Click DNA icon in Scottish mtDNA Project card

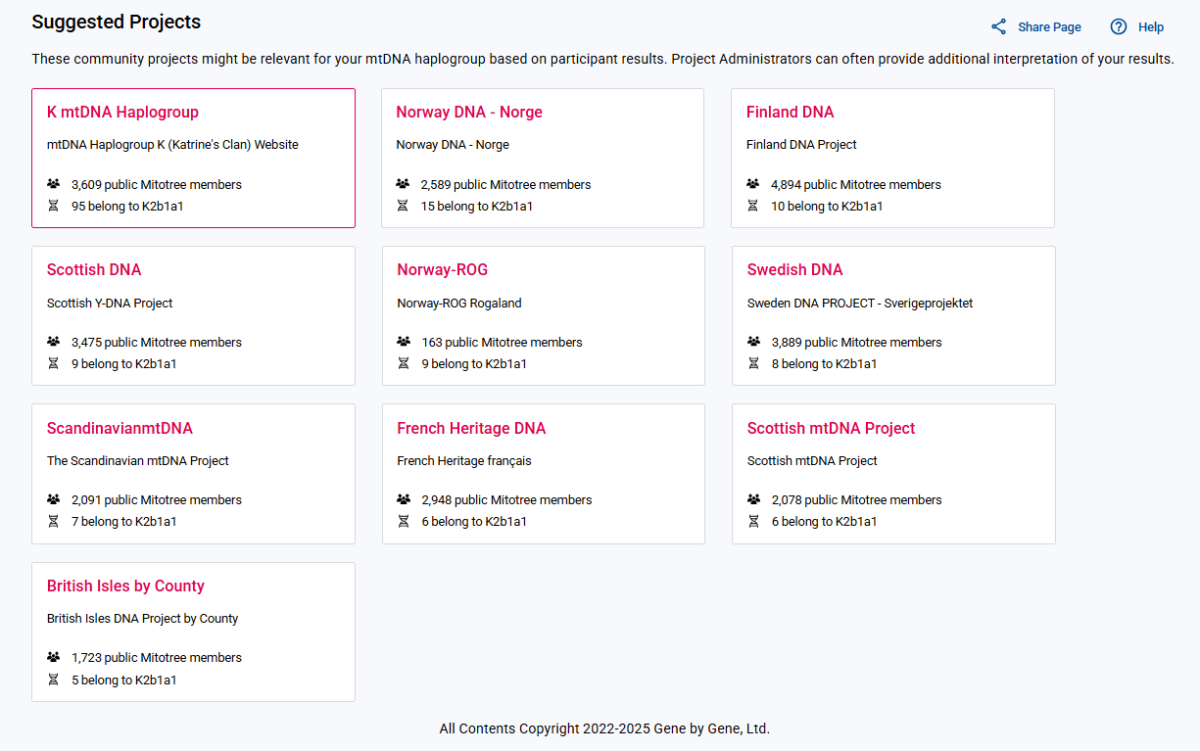coord(754,522)
